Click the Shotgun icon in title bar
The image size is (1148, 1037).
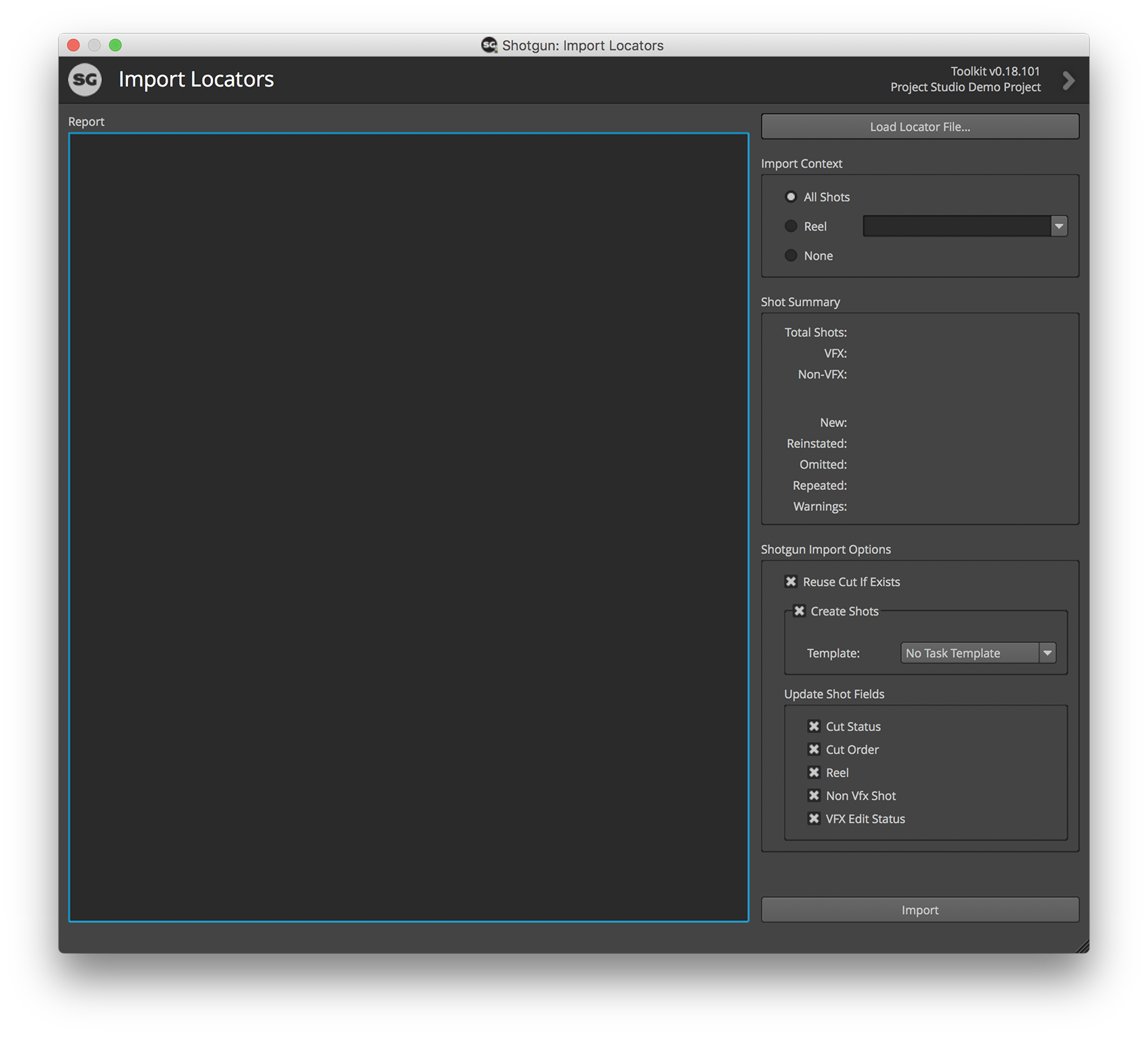pyautogui.click(x=489, y=45)
